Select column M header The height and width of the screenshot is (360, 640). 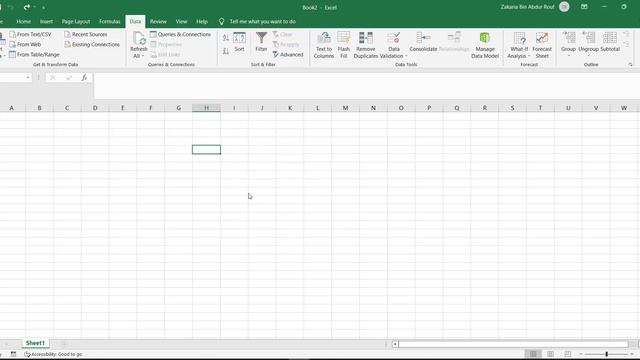[x=345, y=108]
